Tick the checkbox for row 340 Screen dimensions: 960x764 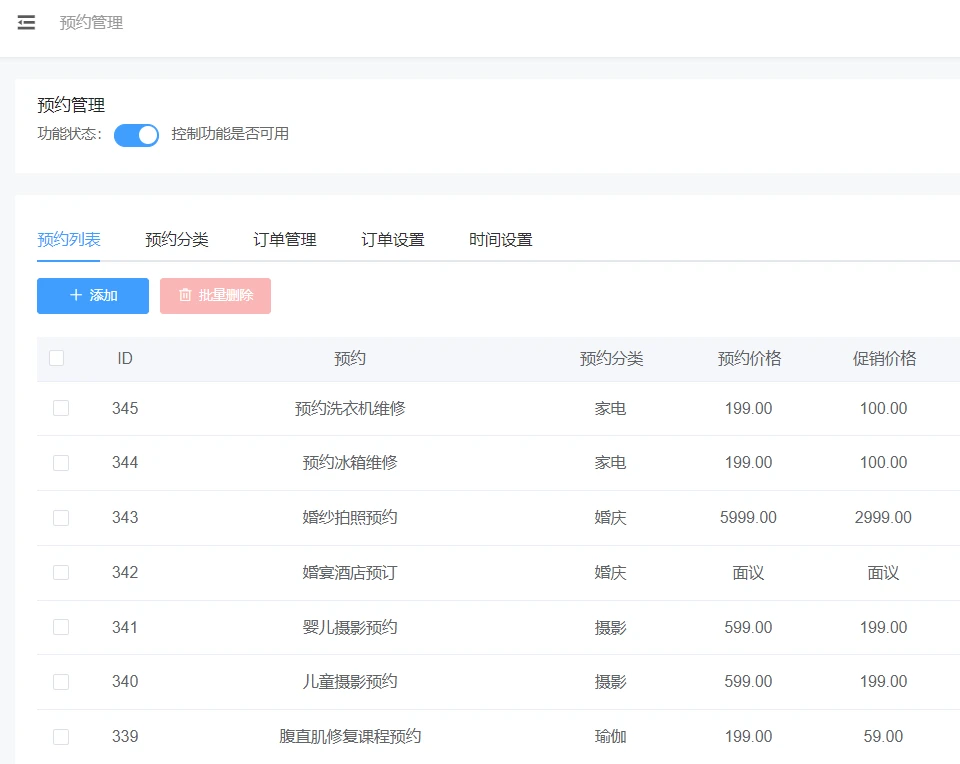click(61, 682)
